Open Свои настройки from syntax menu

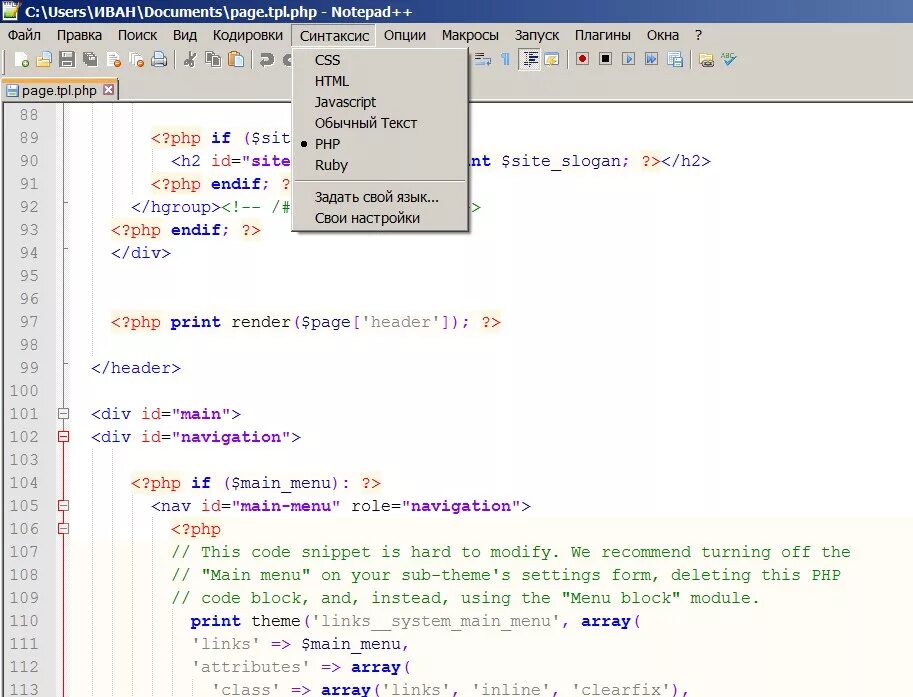coord(367,218)
